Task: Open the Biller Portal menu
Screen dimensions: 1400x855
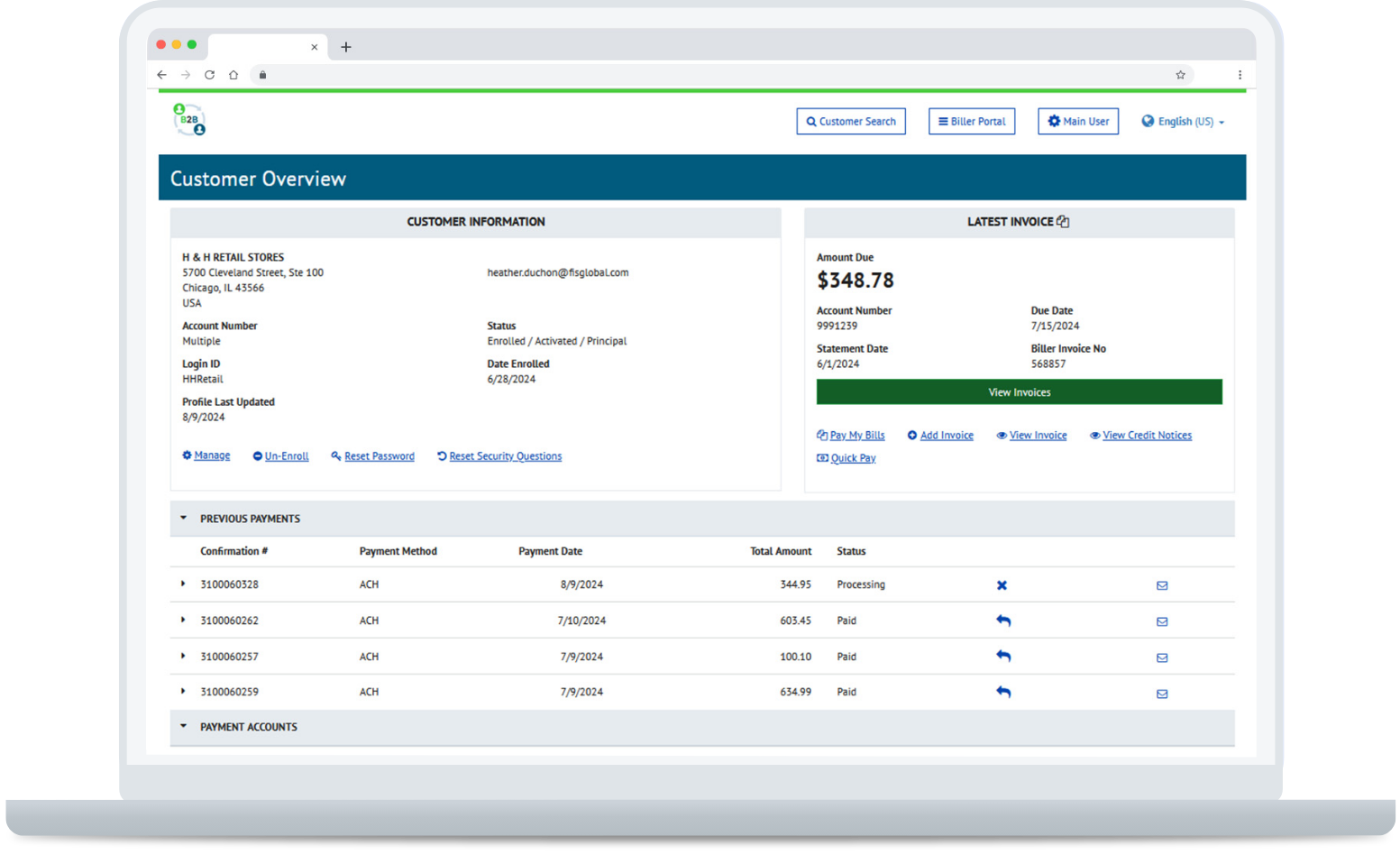Action: [971, 122]
